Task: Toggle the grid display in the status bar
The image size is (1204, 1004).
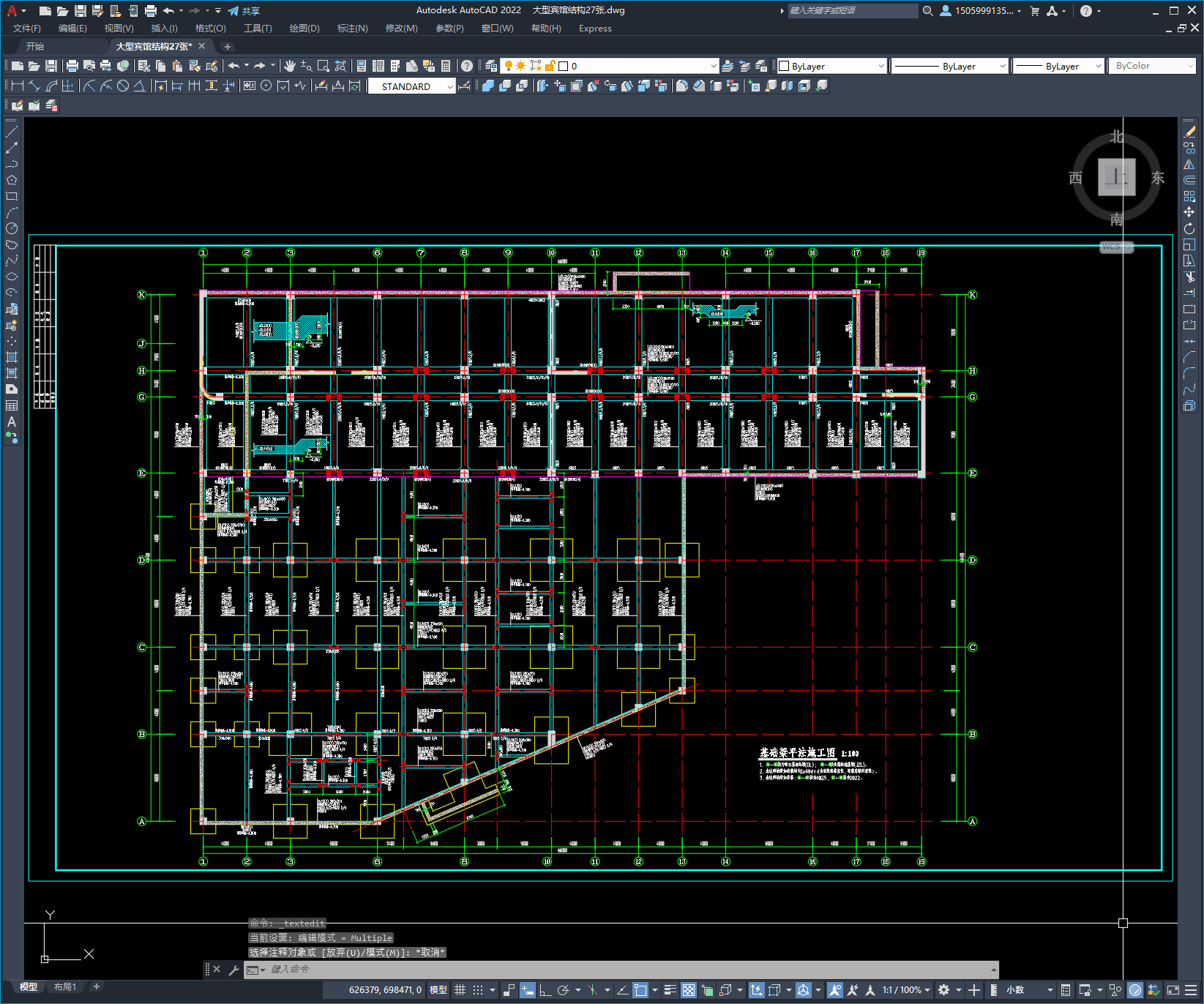Action: (x=460, y=990)
